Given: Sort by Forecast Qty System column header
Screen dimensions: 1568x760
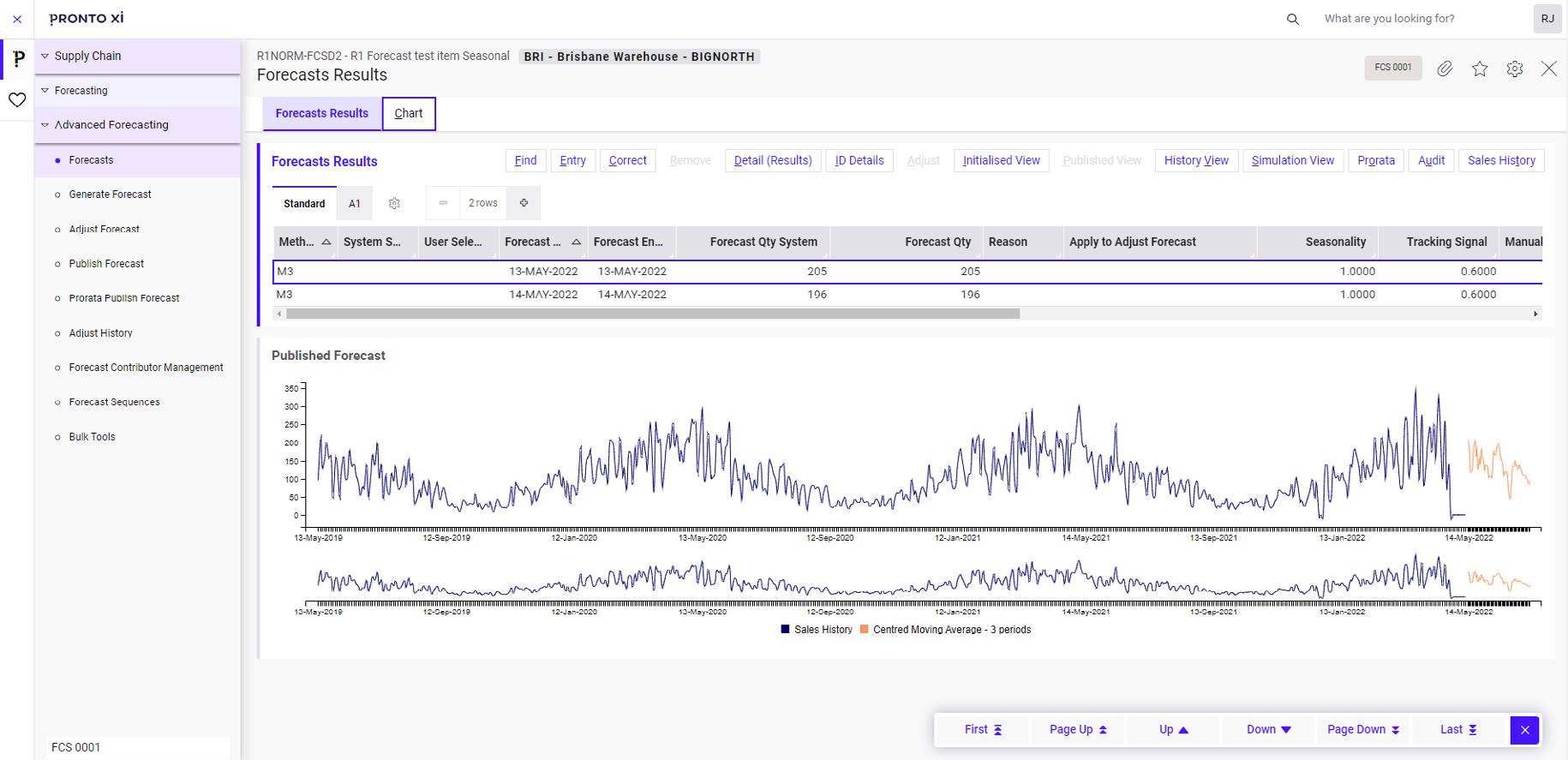Looking at the screenshot, I should point(753,242).
